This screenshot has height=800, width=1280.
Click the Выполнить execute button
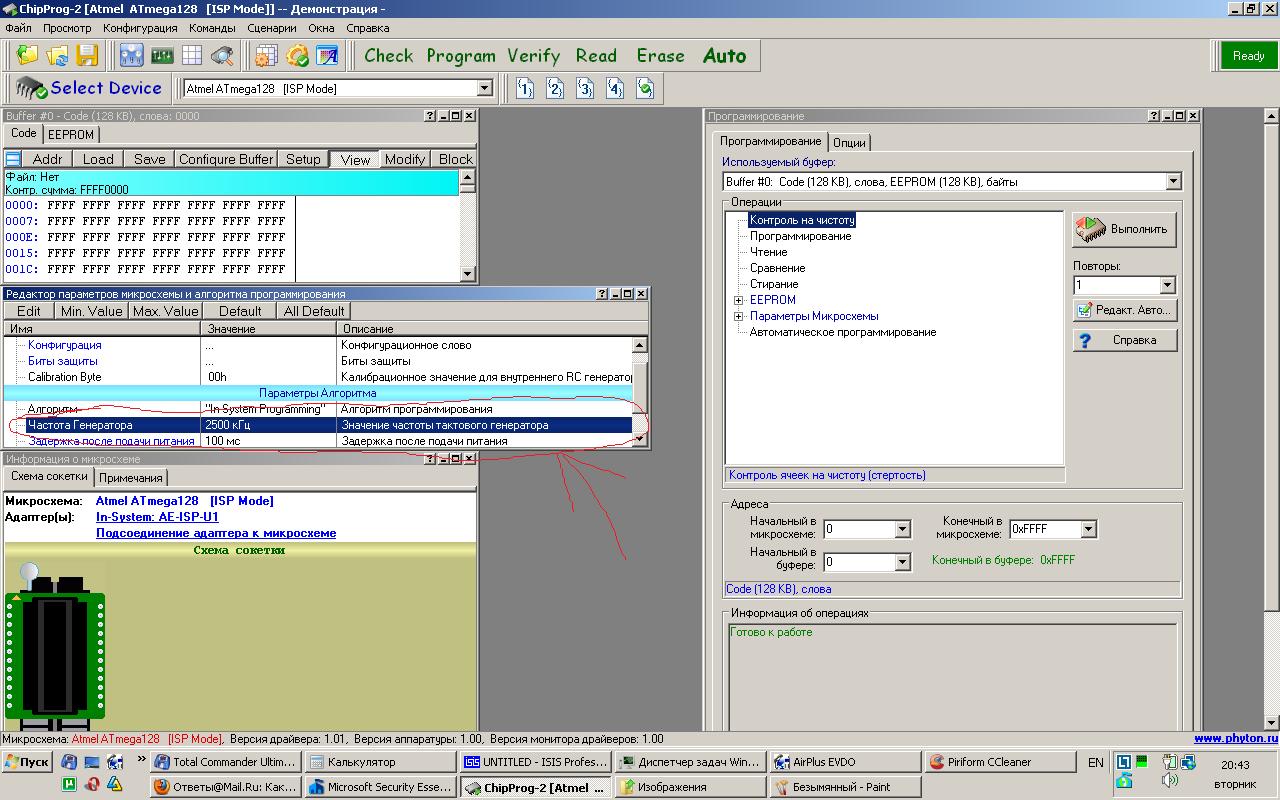[1124, 229]
